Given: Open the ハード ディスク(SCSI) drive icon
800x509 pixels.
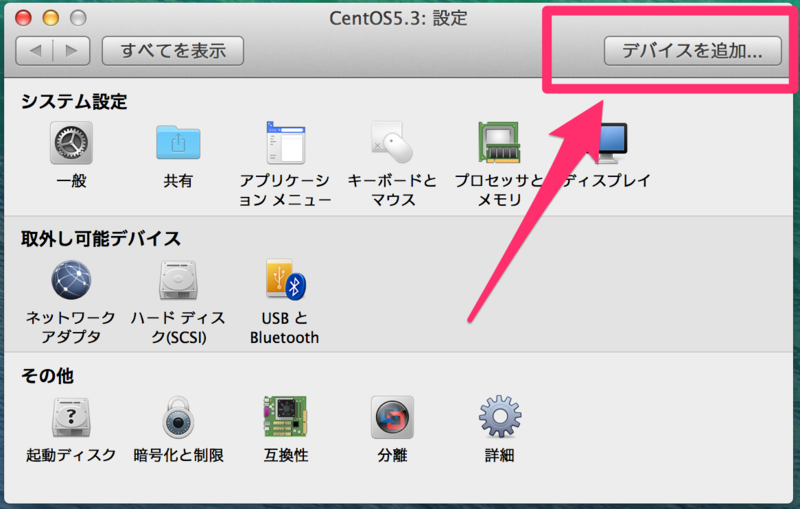Looking at the screenshot, I should tap(178, 280).
